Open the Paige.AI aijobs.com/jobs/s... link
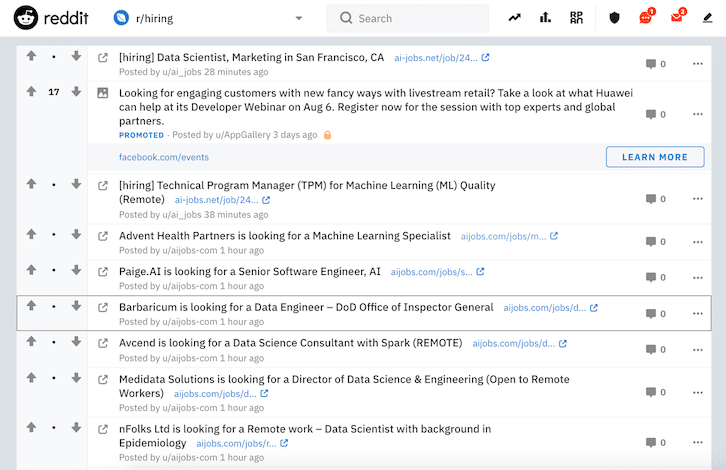Screen dimensions: 726x470 click(437, 272)
